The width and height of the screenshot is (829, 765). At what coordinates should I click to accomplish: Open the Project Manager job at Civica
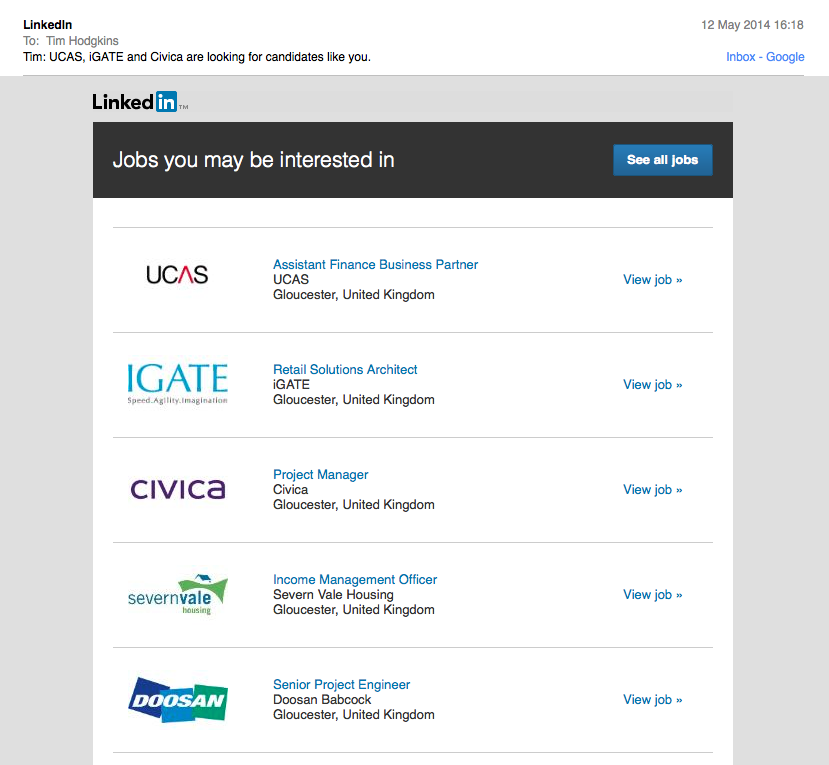click(320, 475)
